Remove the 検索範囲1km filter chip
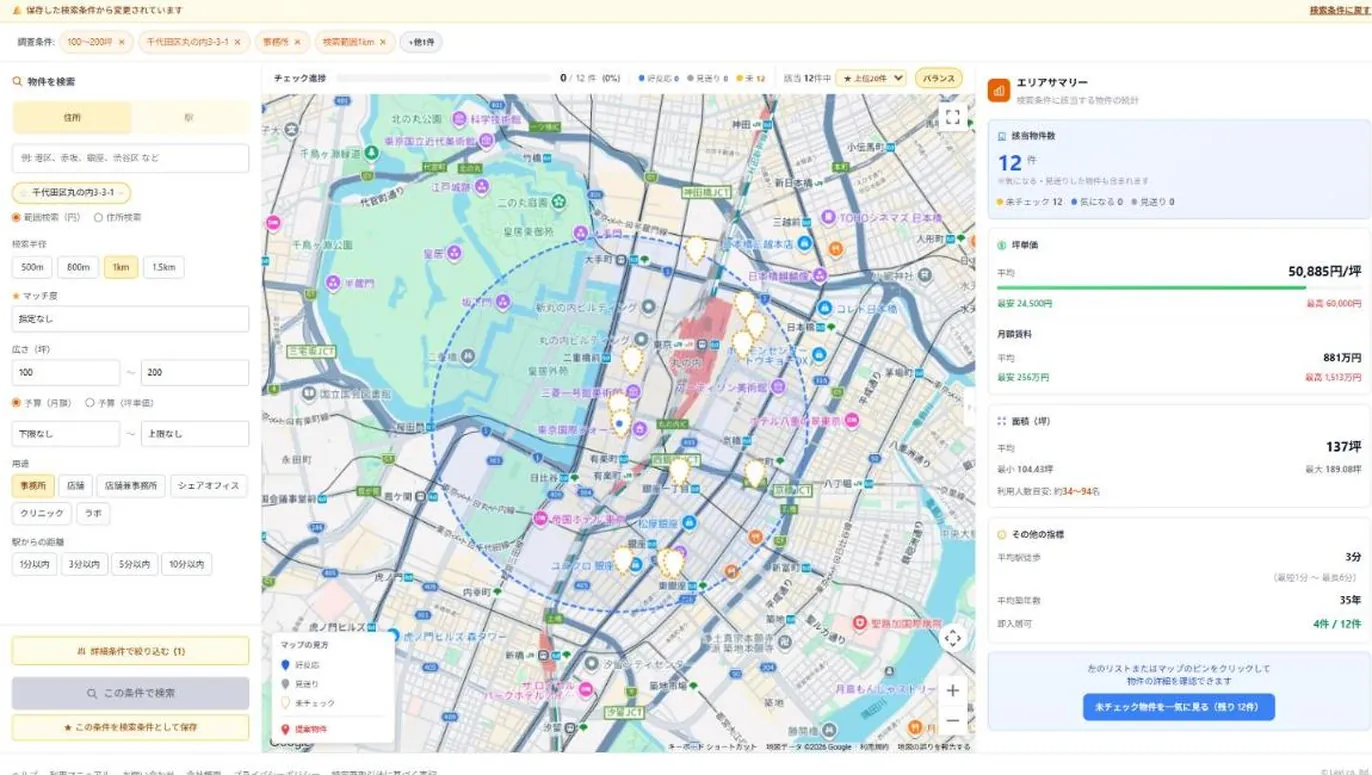Image resolution: width=1372 pixels, height=775 pixels. [384, 42]
